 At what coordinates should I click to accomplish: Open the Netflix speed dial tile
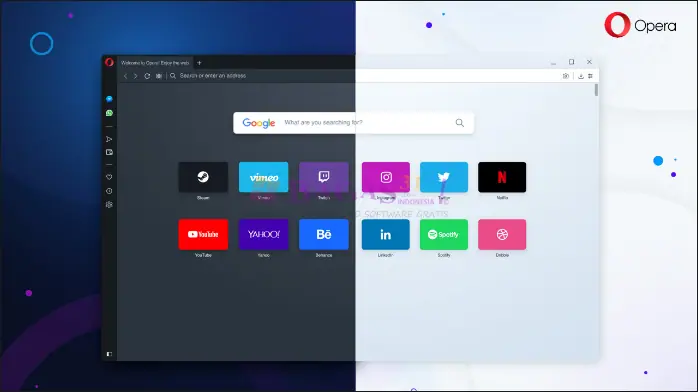tap(502, 177)
